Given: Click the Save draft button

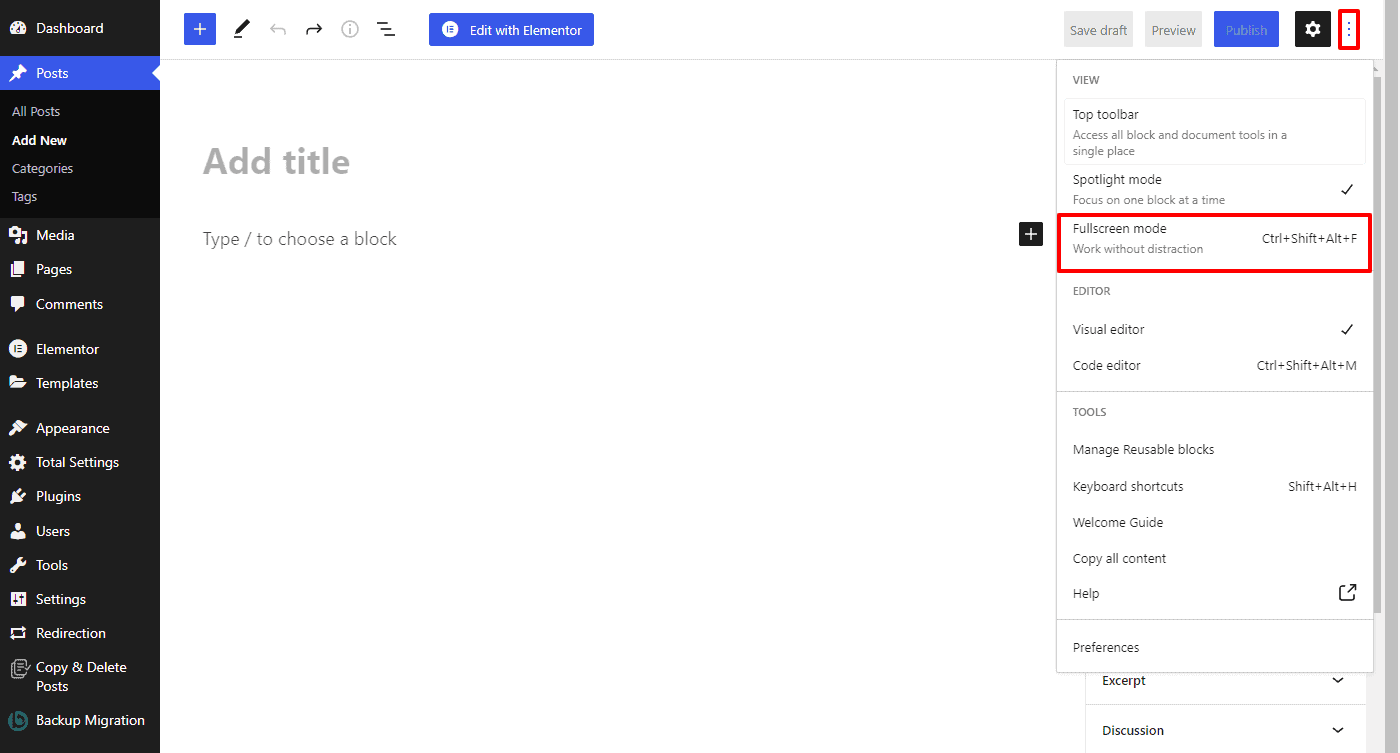Looking at the screenshot, I should pos(1098,30).
